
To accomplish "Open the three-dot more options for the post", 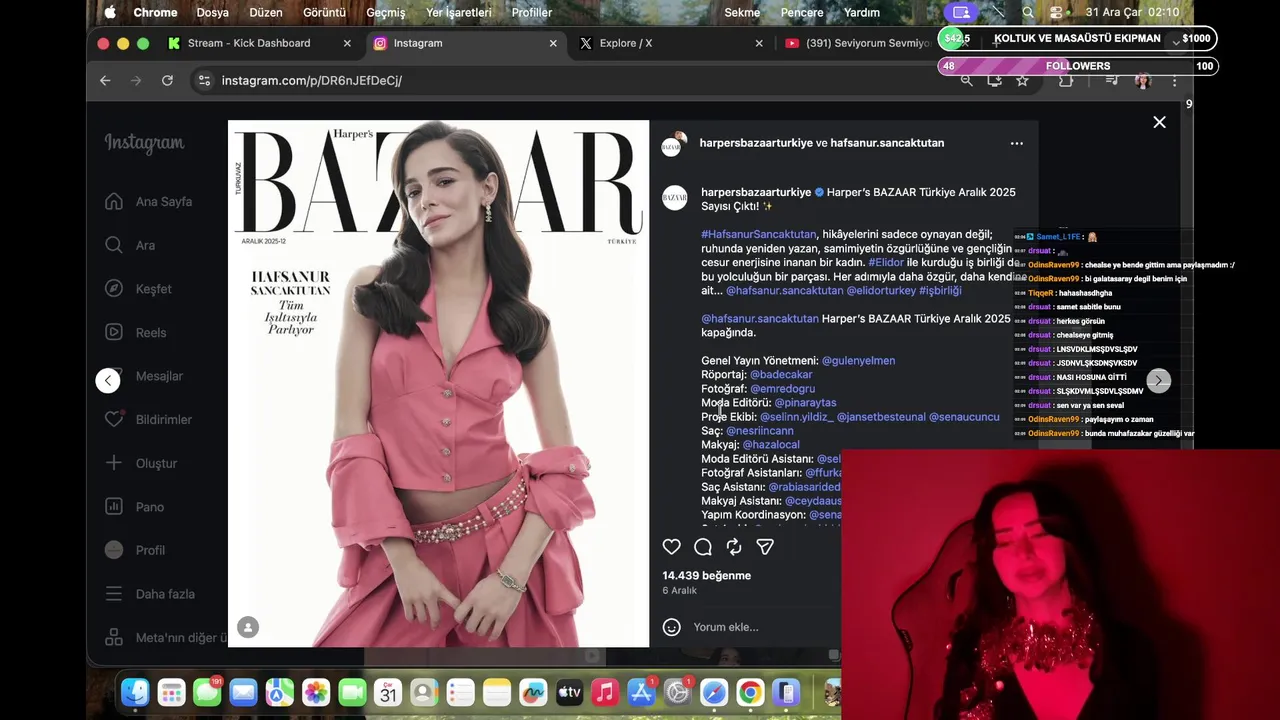I will (x=1016, y=143).
